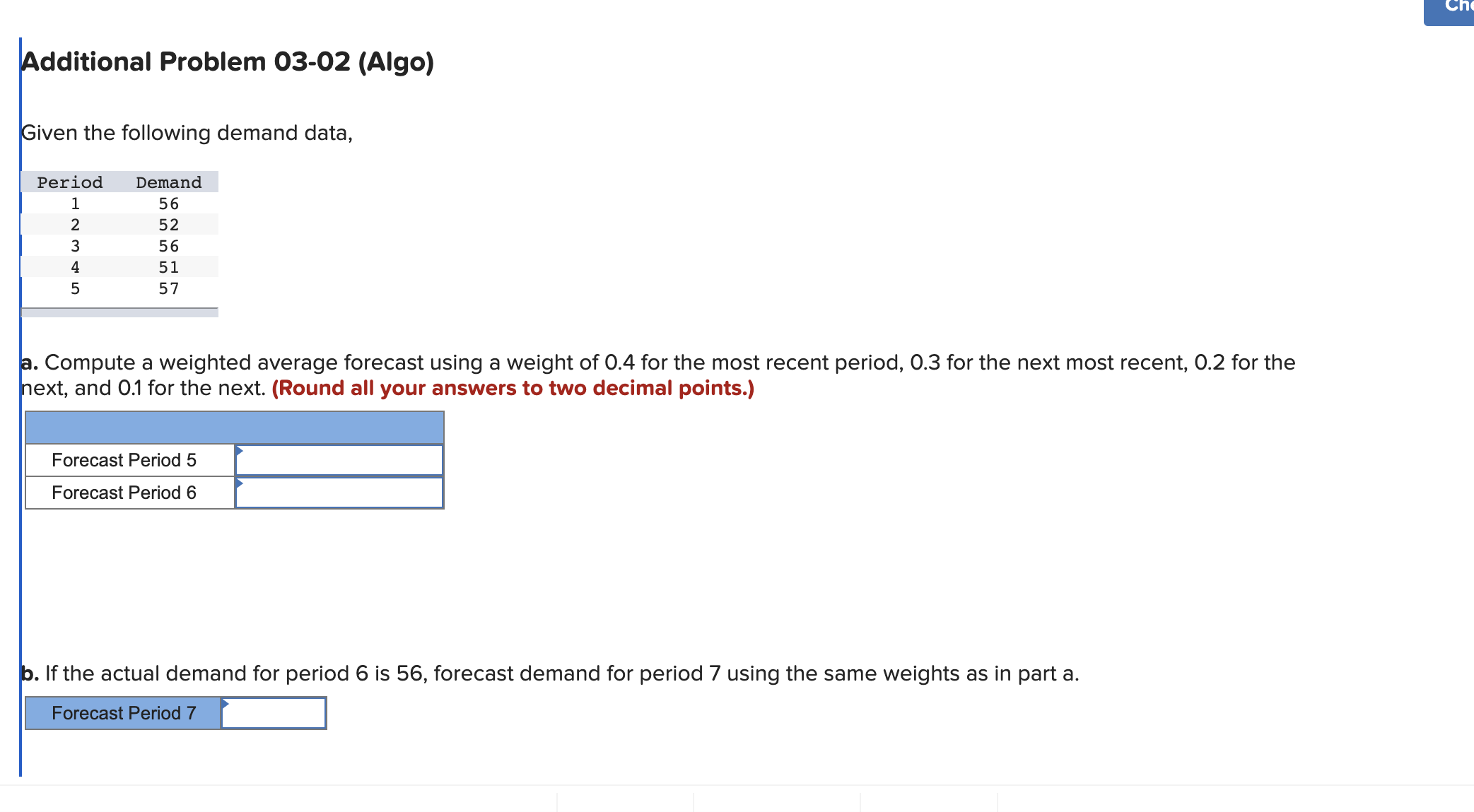The height and width of the screenshot is (812, 1474).
Task: Click the Period column header in the demand table
Action: [69, 182]
